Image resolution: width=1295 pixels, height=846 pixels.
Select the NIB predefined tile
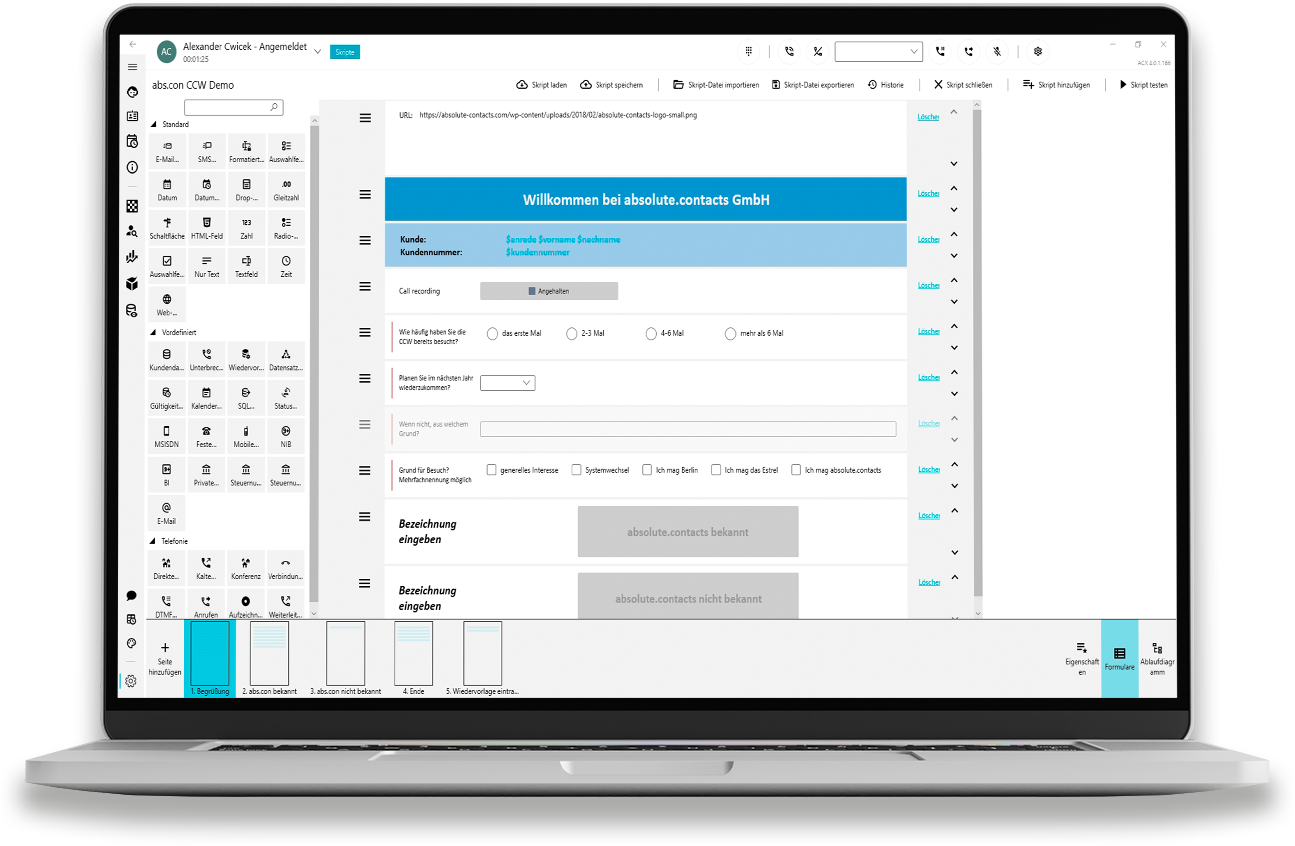(x=286, y=436)
